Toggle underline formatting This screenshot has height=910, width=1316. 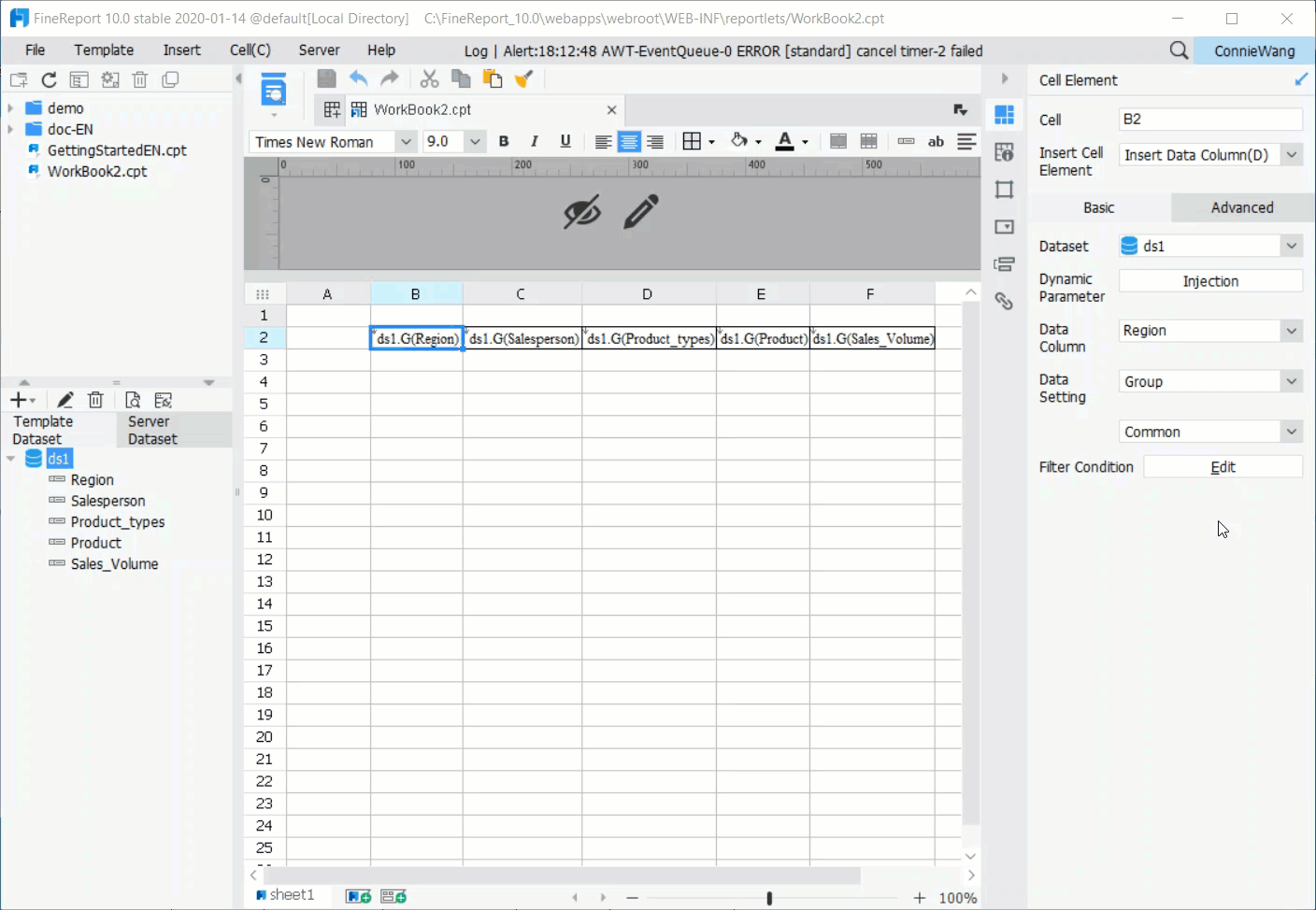(565, 142)
